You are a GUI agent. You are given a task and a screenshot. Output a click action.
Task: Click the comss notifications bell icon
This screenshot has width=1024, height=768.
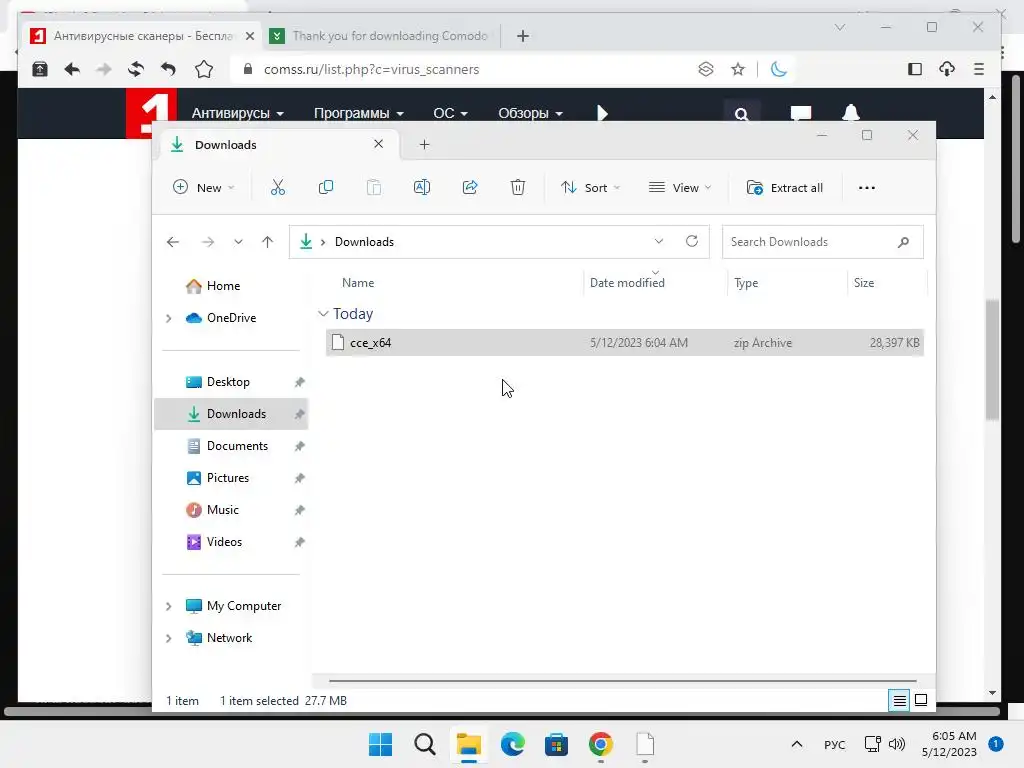point(851,113)
